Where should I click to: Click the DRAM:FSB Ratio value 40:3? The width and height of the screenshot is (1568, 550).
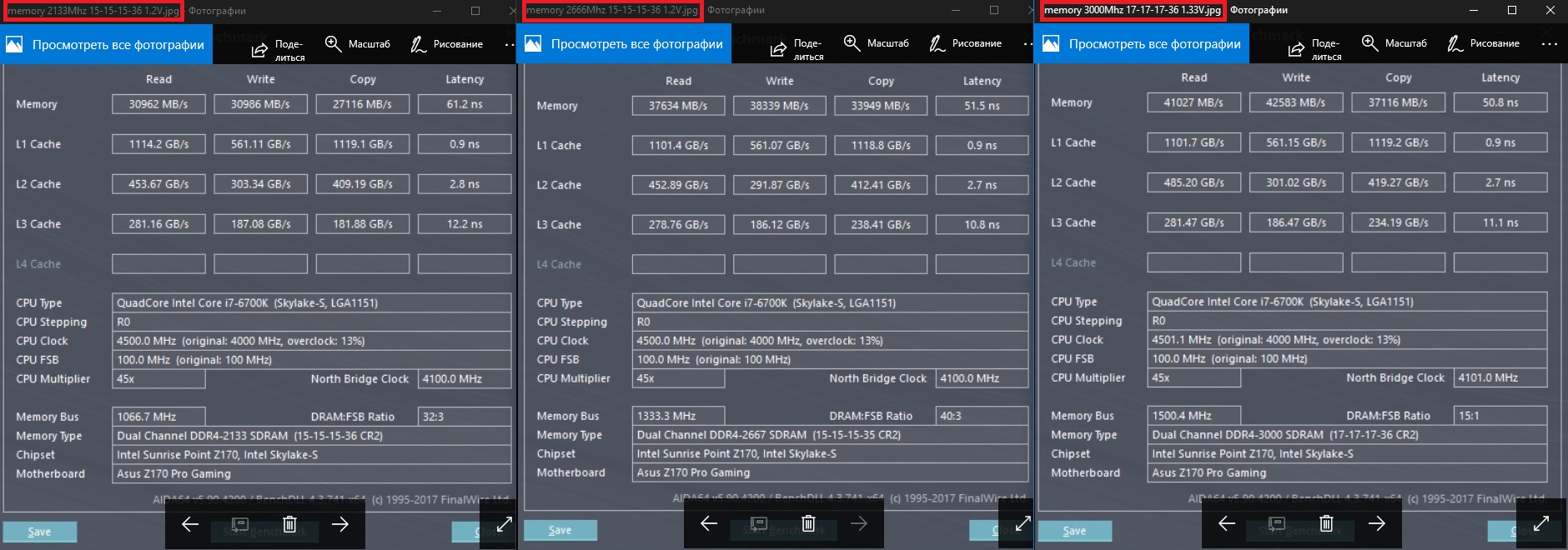coord(982,416)
